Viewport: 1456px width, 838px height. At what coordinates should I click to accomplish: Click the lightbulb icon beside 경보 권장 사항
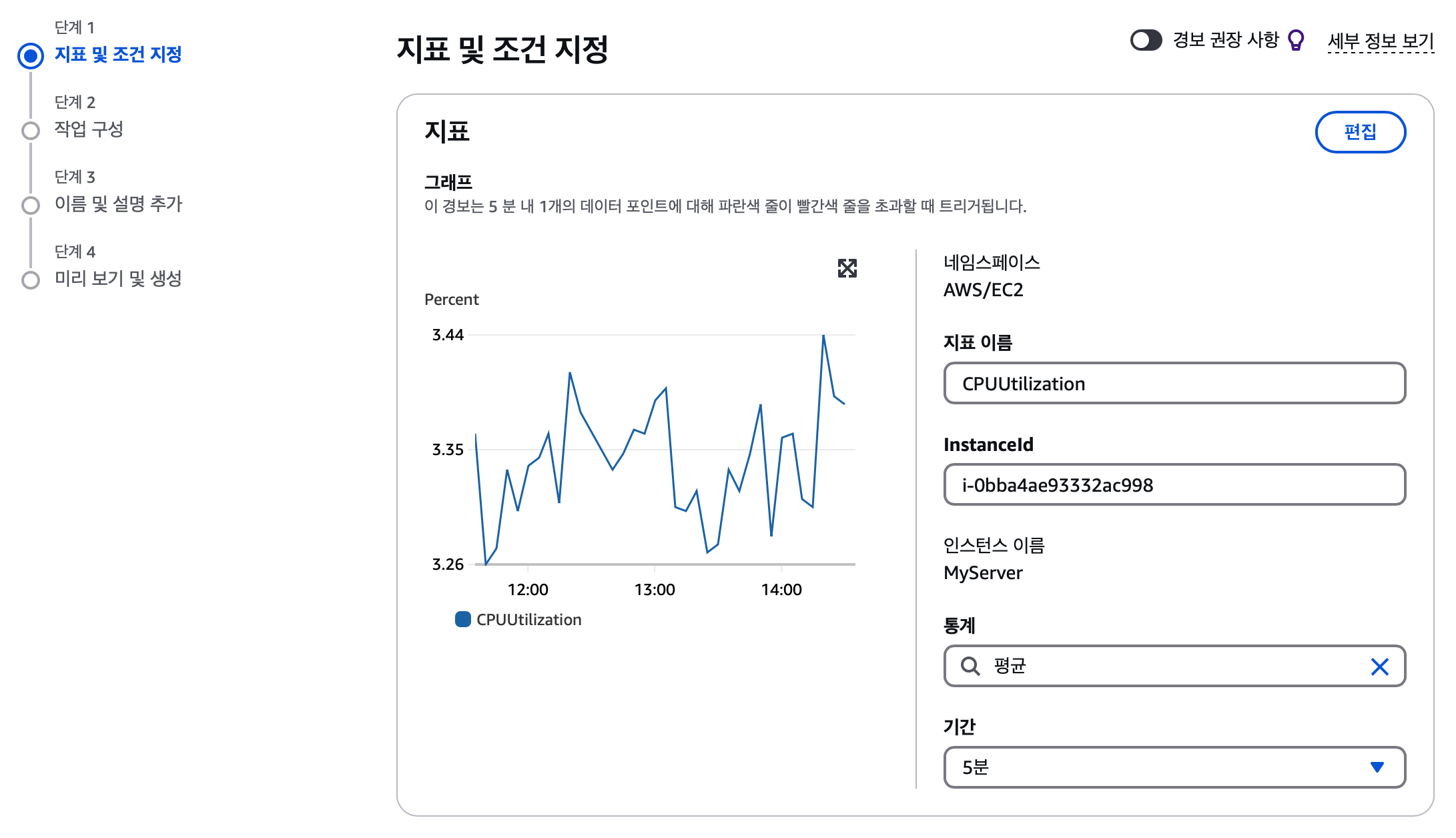(1295, 40)
